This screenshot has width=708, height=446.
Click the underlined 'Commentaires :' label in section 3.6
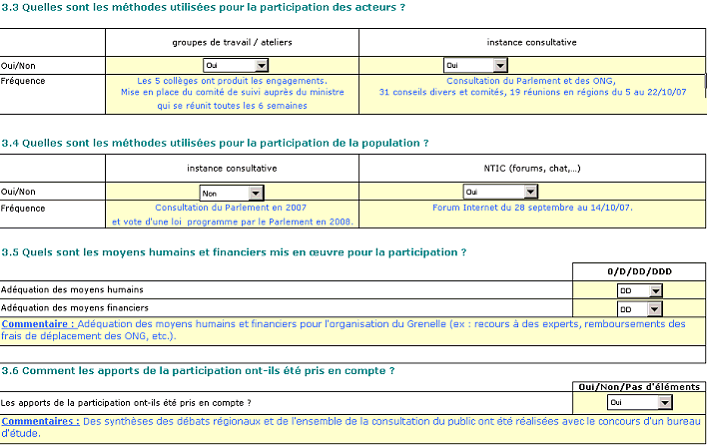click(x=40, y=421)
